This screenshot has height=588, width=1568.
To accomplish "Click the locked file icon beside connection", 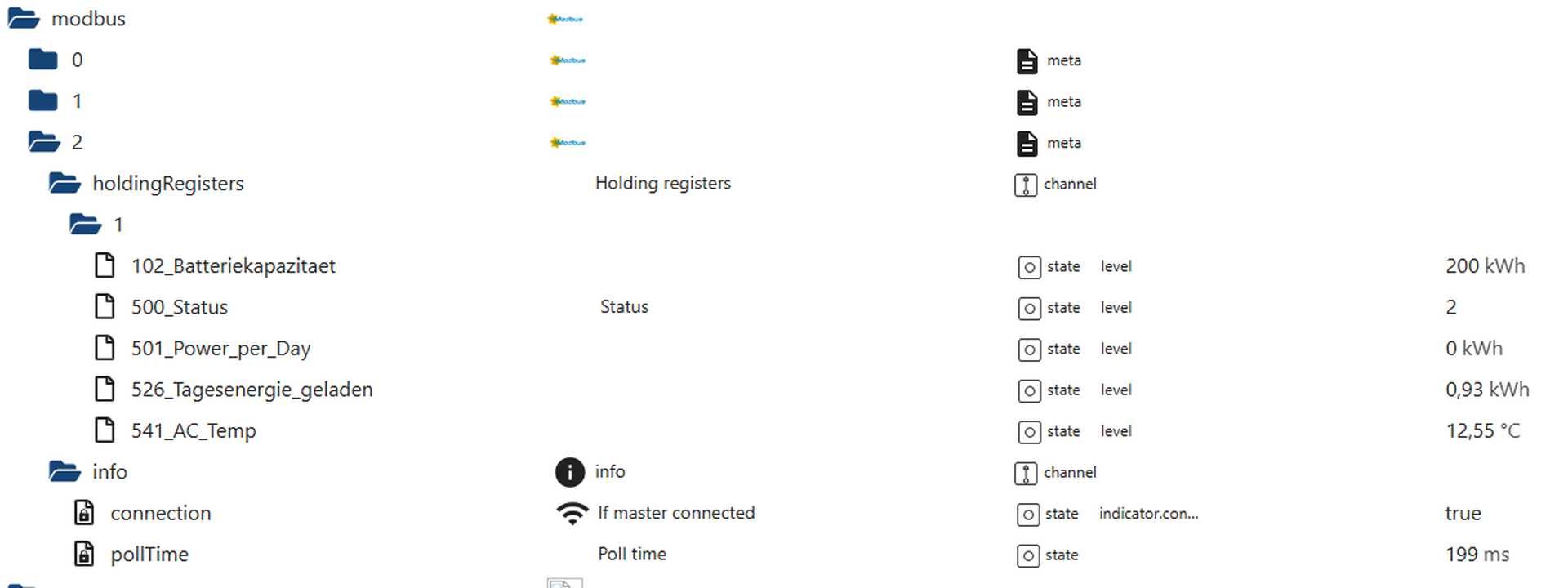I will click(84, 513).
